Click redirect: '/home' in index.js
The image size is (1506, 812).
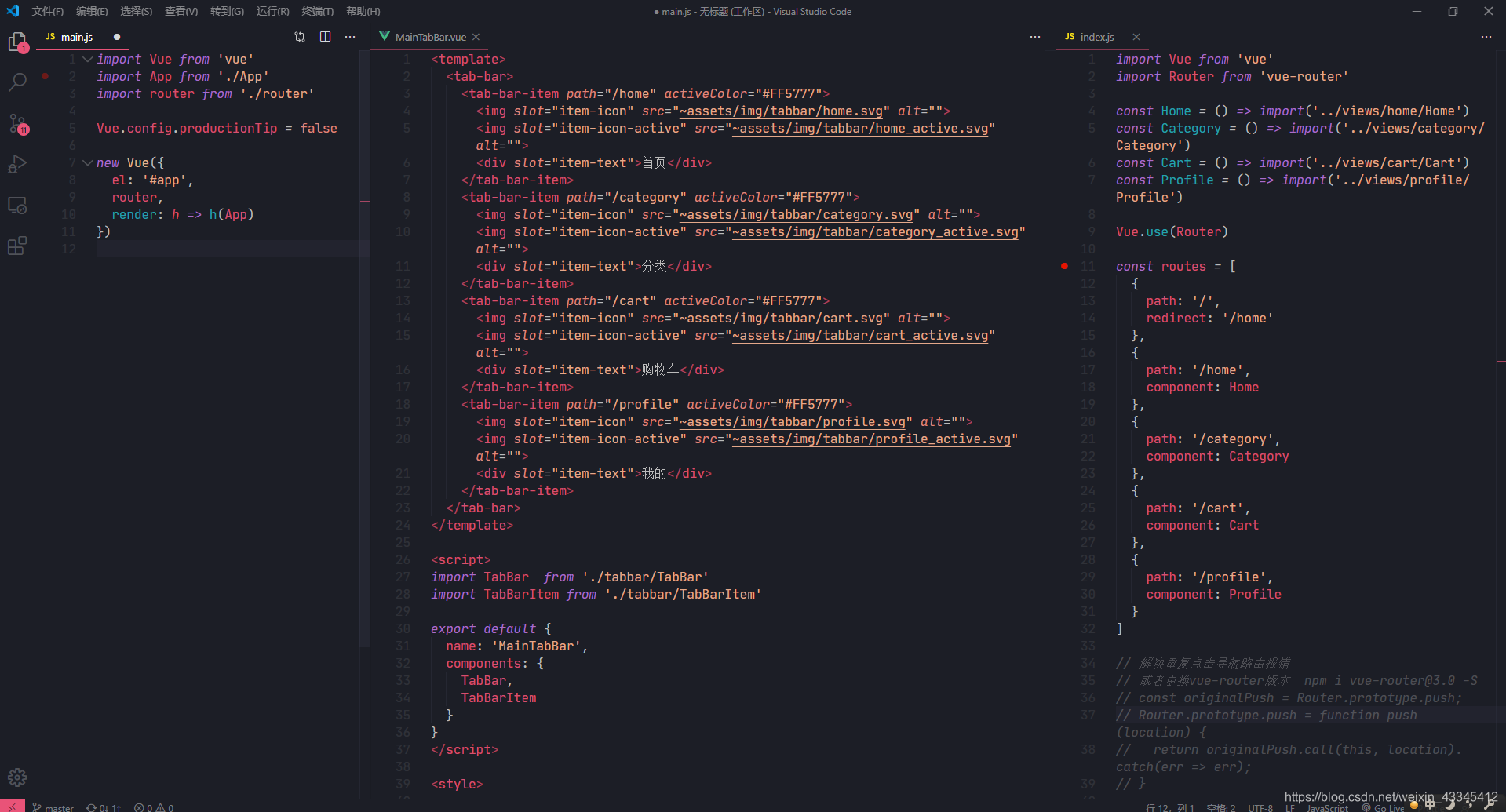click(x=1209, y=318)
